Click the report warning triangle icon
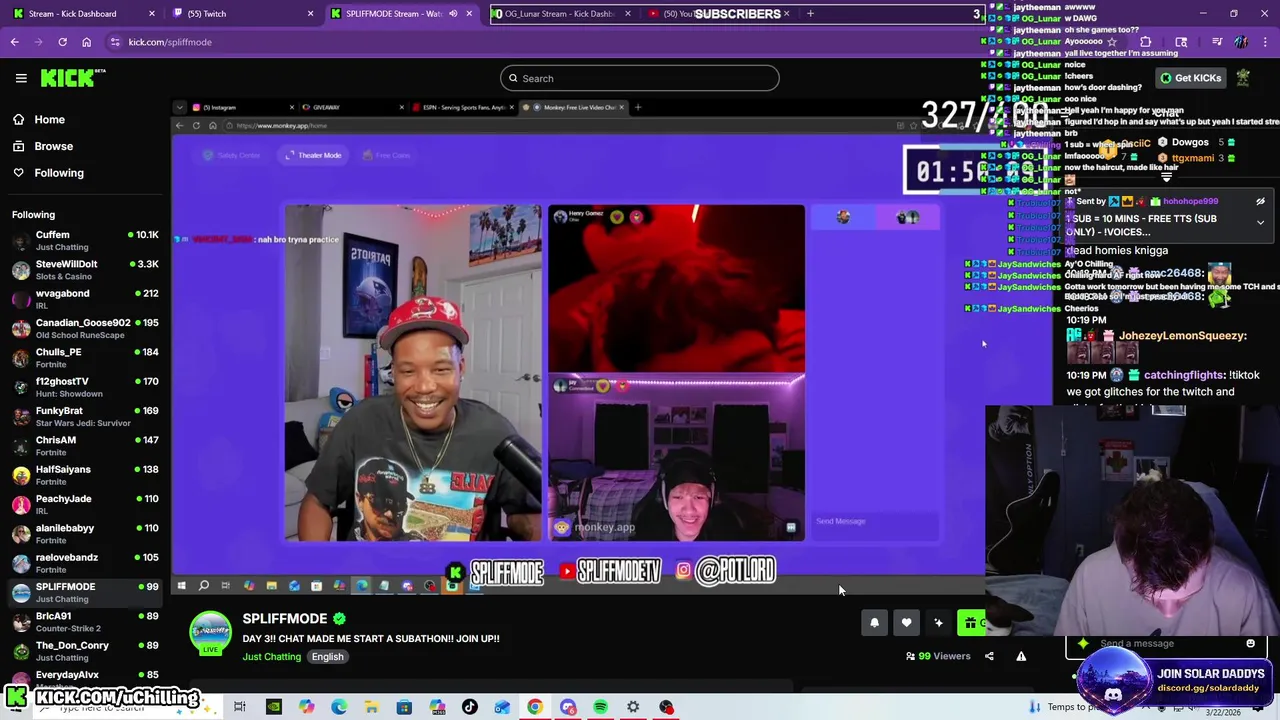 pos(1021,656)
